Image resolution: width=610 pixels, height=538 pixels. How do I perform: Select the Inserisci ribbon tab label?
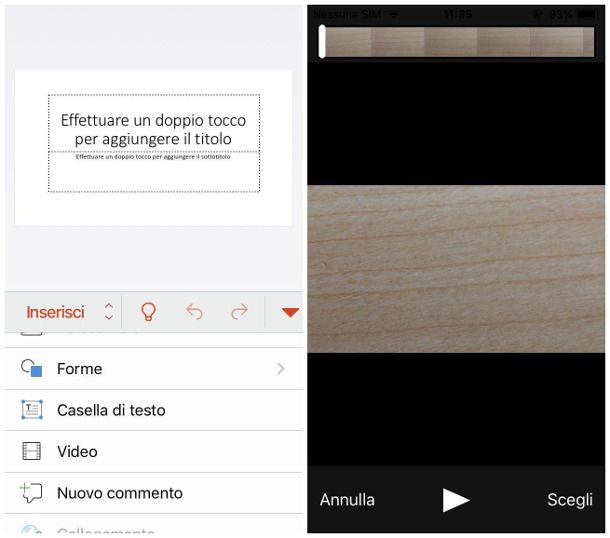pos(55,312)
